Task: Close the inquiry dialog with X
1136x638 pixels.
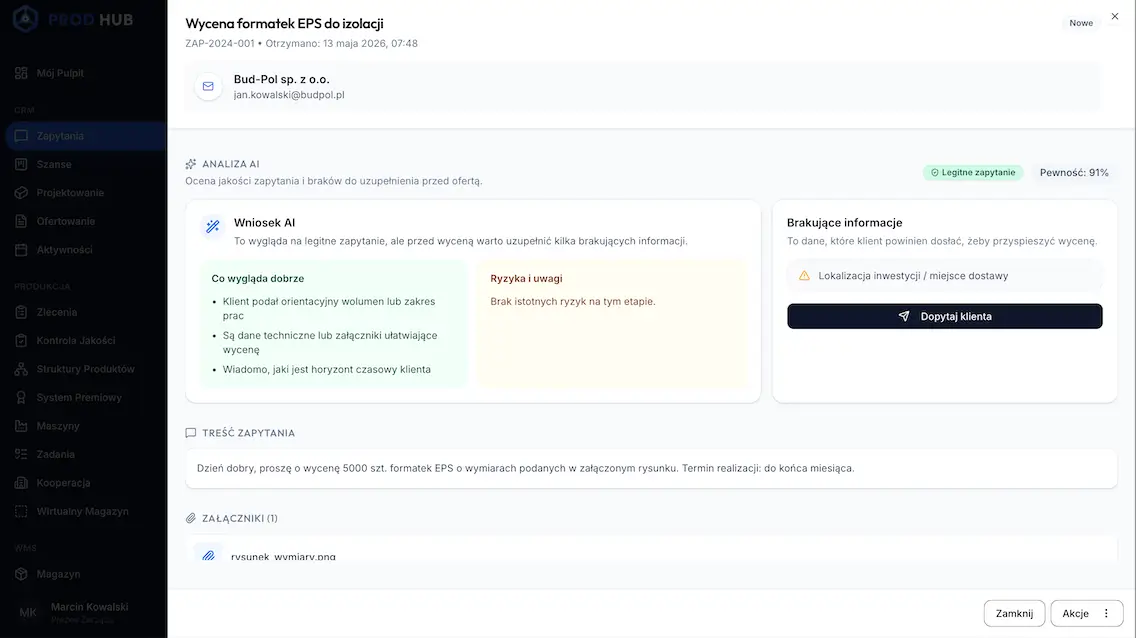Action: [x=1115, y=16]
